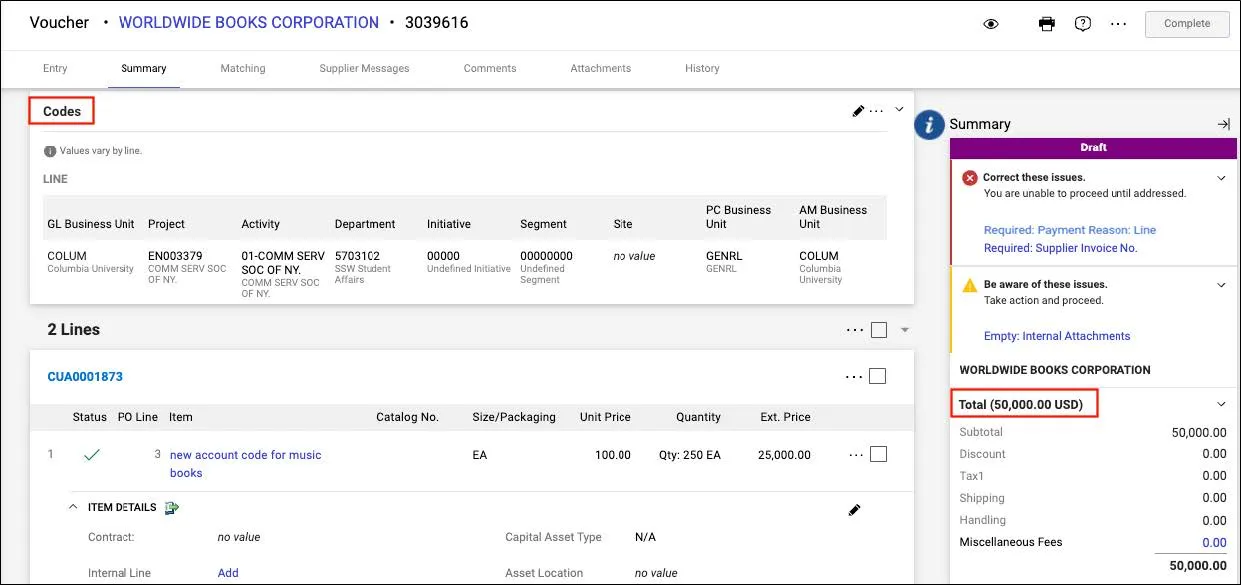The width and height of the screenshot is (1241, 585).
Task: Switch to the Entry tab
Action: (55, 68)
